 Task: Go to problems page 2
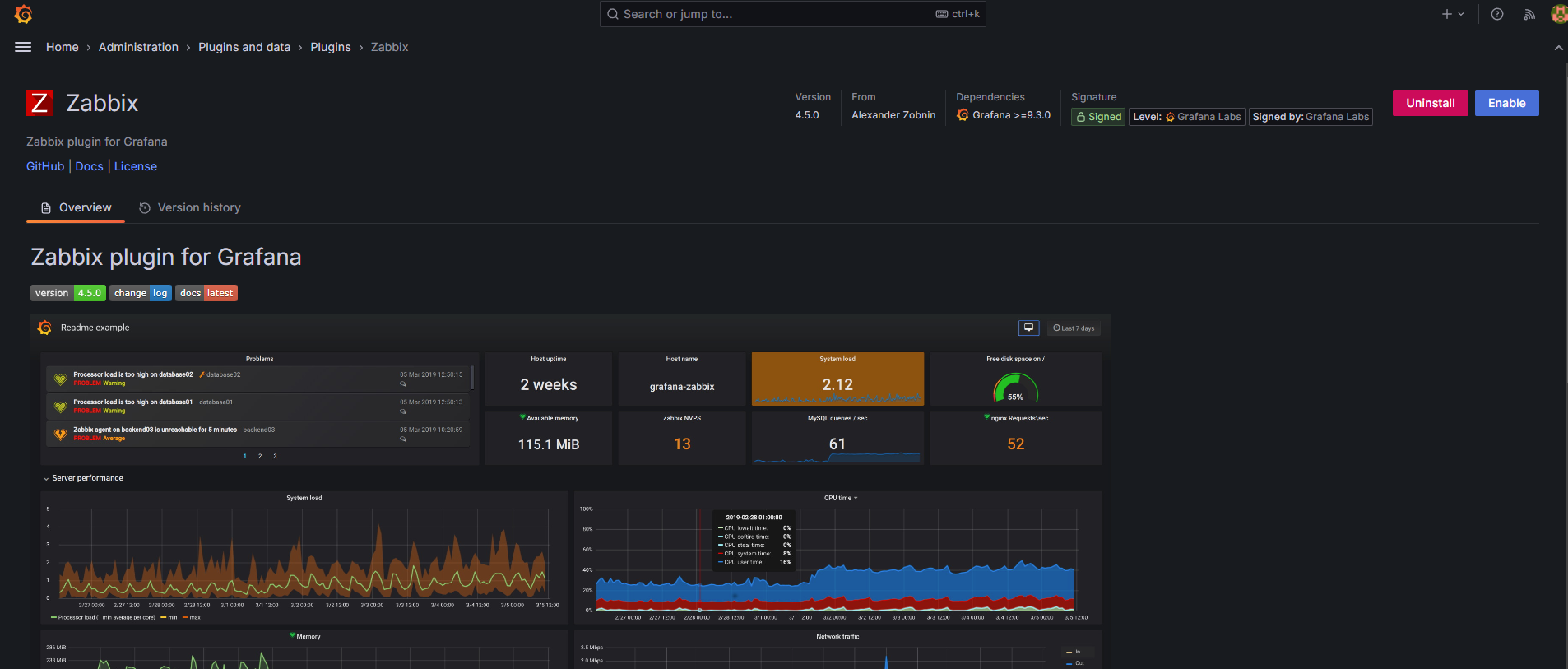[260, 456]
